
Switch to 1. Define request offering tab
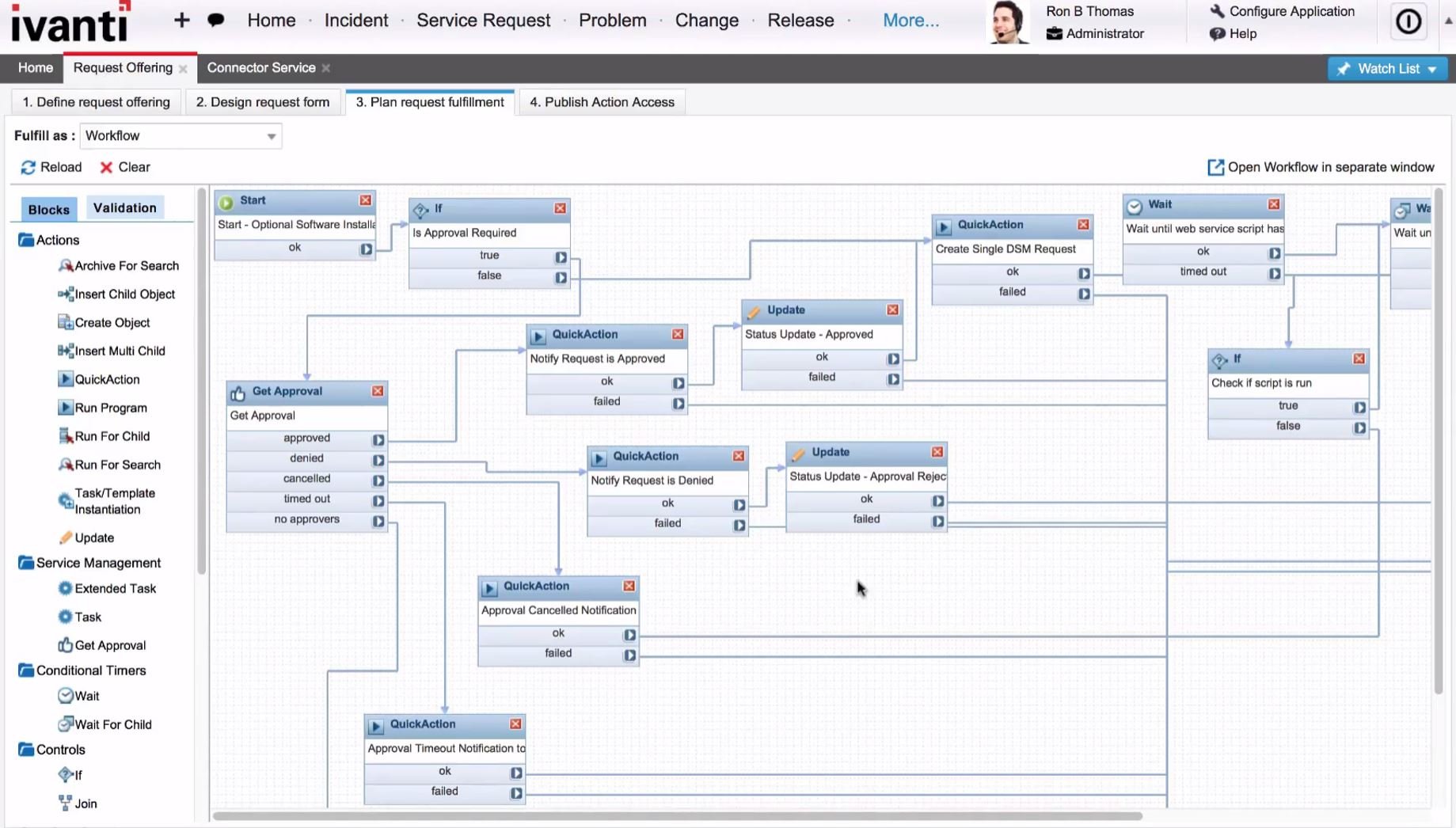tap(96, 102)
